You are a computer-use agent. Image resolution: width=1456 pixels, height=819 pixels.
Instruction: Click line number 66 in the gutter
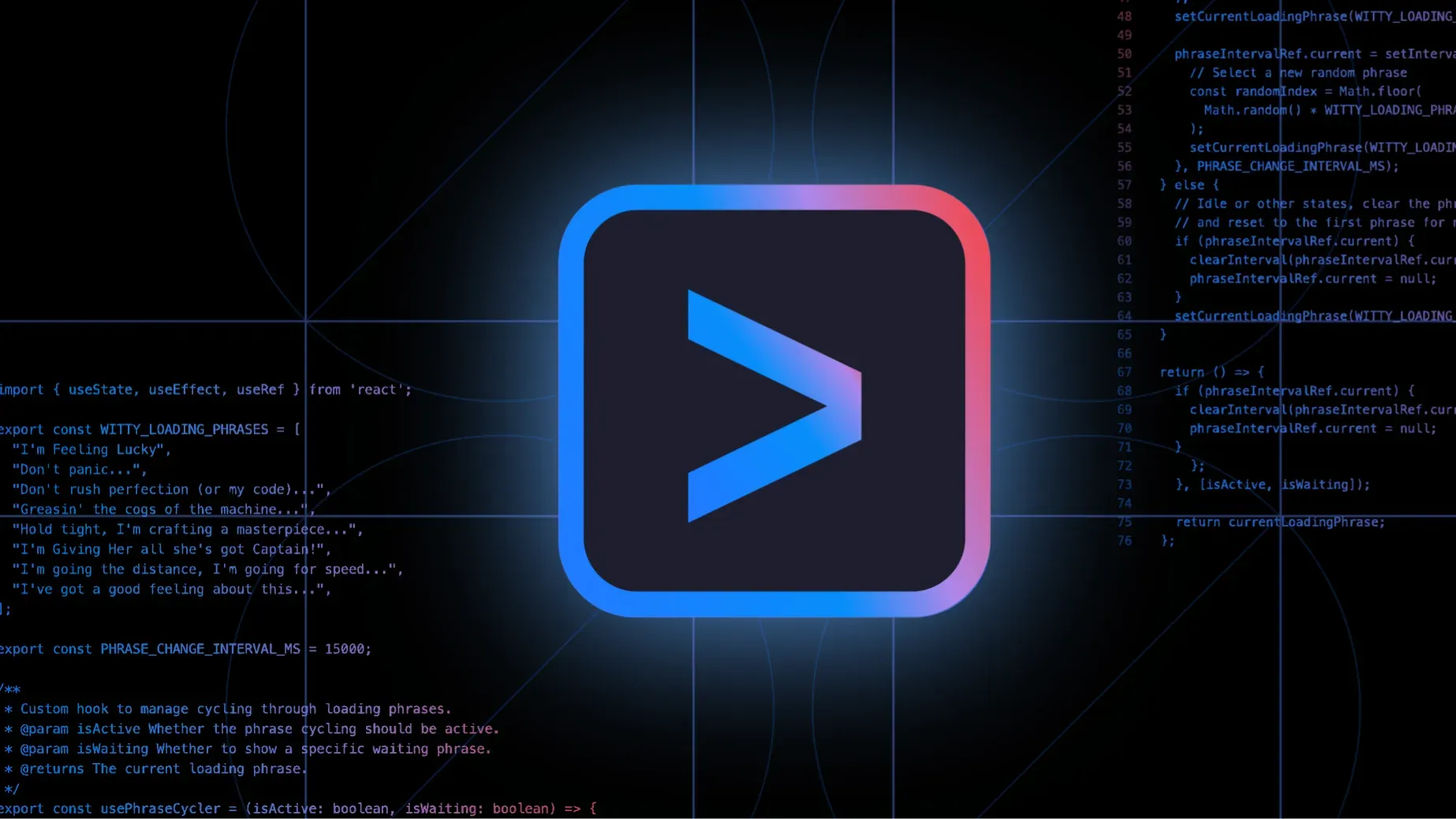pyautogui.click(x=1124, y=353)
